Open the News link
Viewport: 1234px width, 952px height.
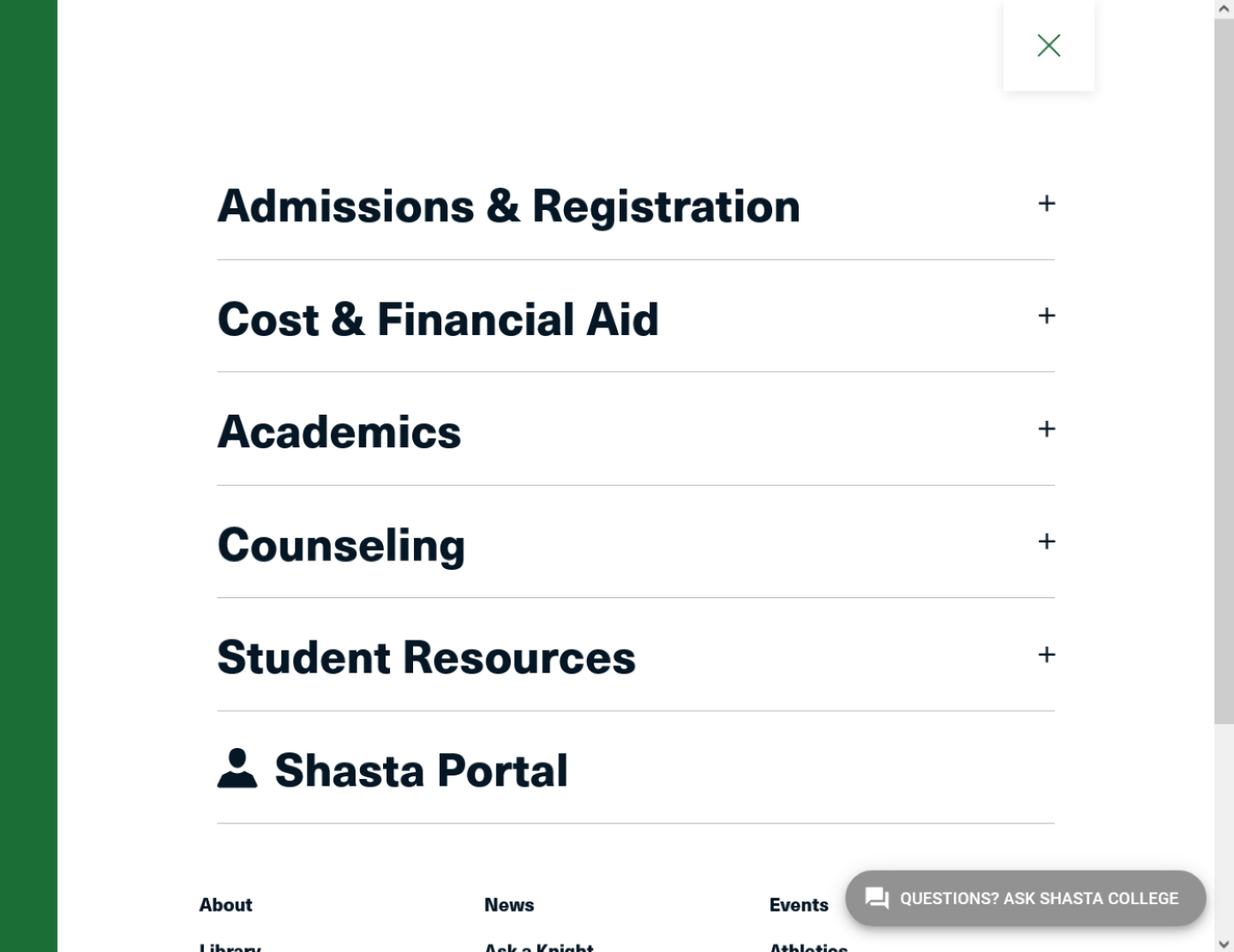[x=509, y=905]
